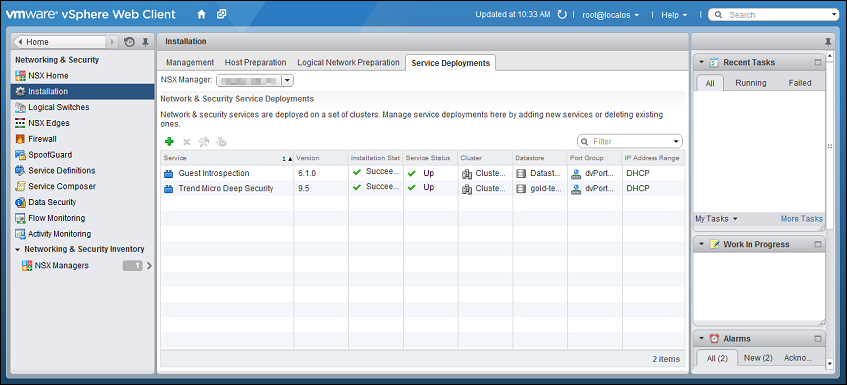847x385 pixels.
Task: Pin the navigator using the pin icon
Action: [x=145, y=42]
